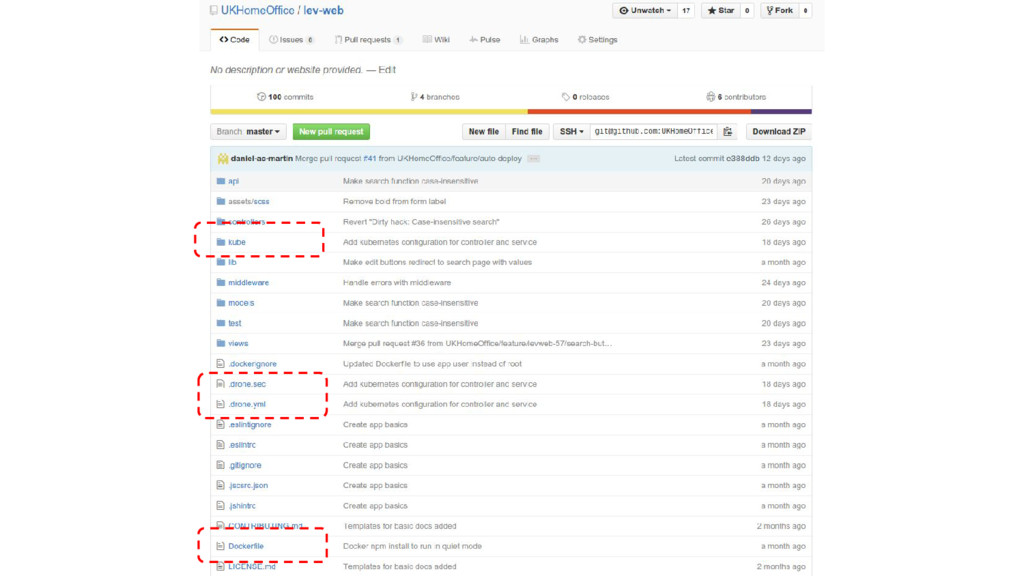Open repository Settings tab
Viewport: 1024px width, 576px height.
coord(598,40)
